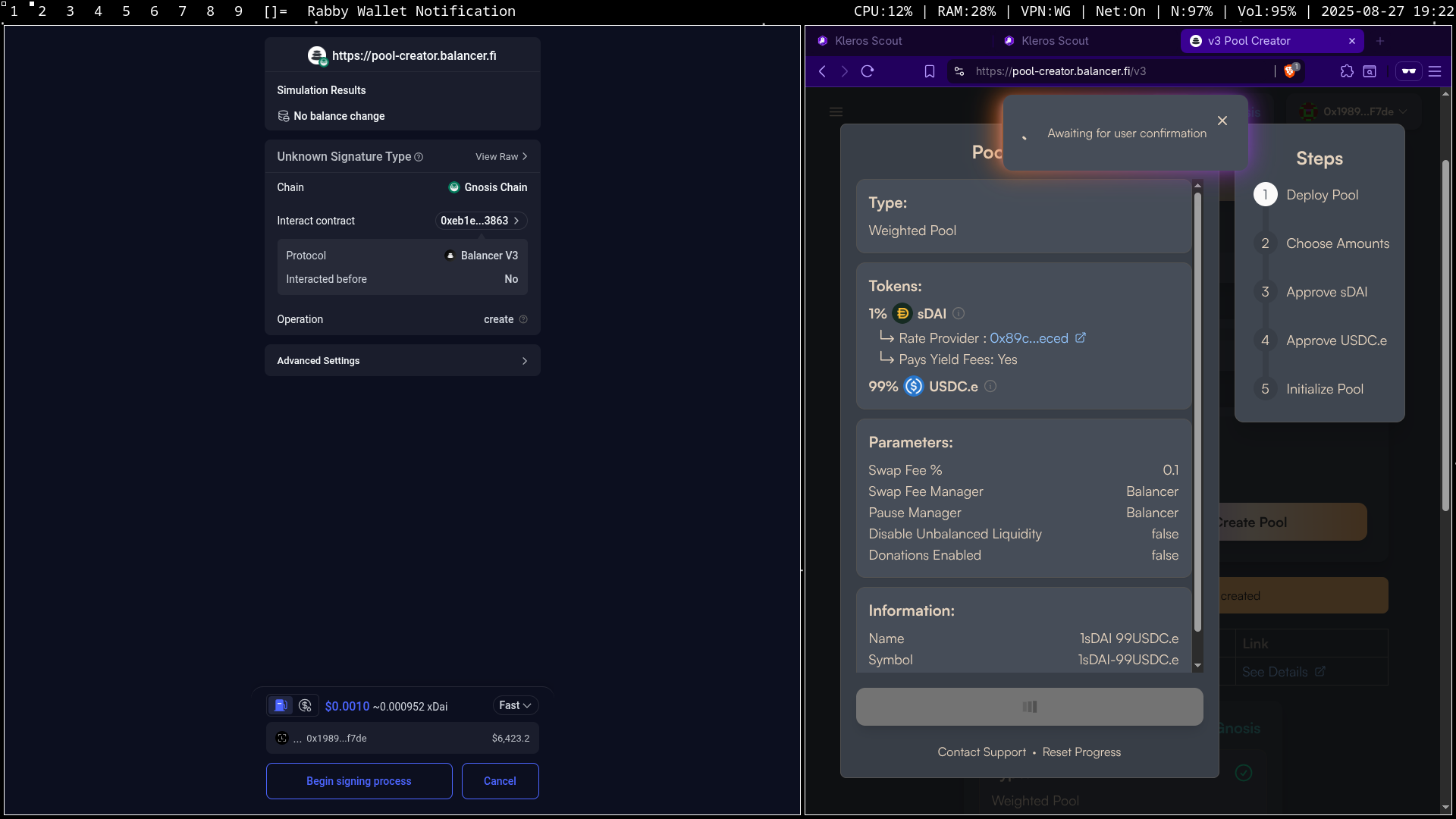The image size is (1456, 819).
Task: Click the USDC.e token info icon
Action: click(990, 386)
